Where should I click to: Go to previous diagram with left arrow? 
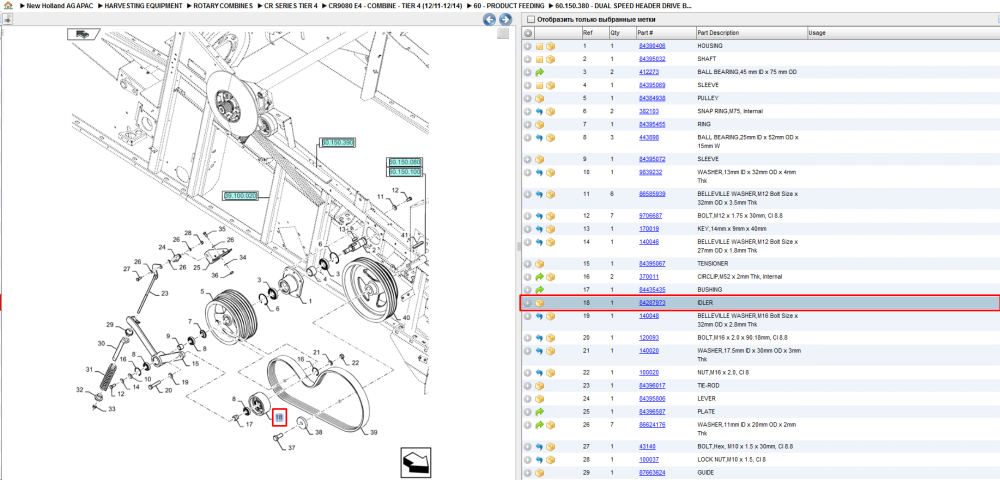[x=489, y=20]
